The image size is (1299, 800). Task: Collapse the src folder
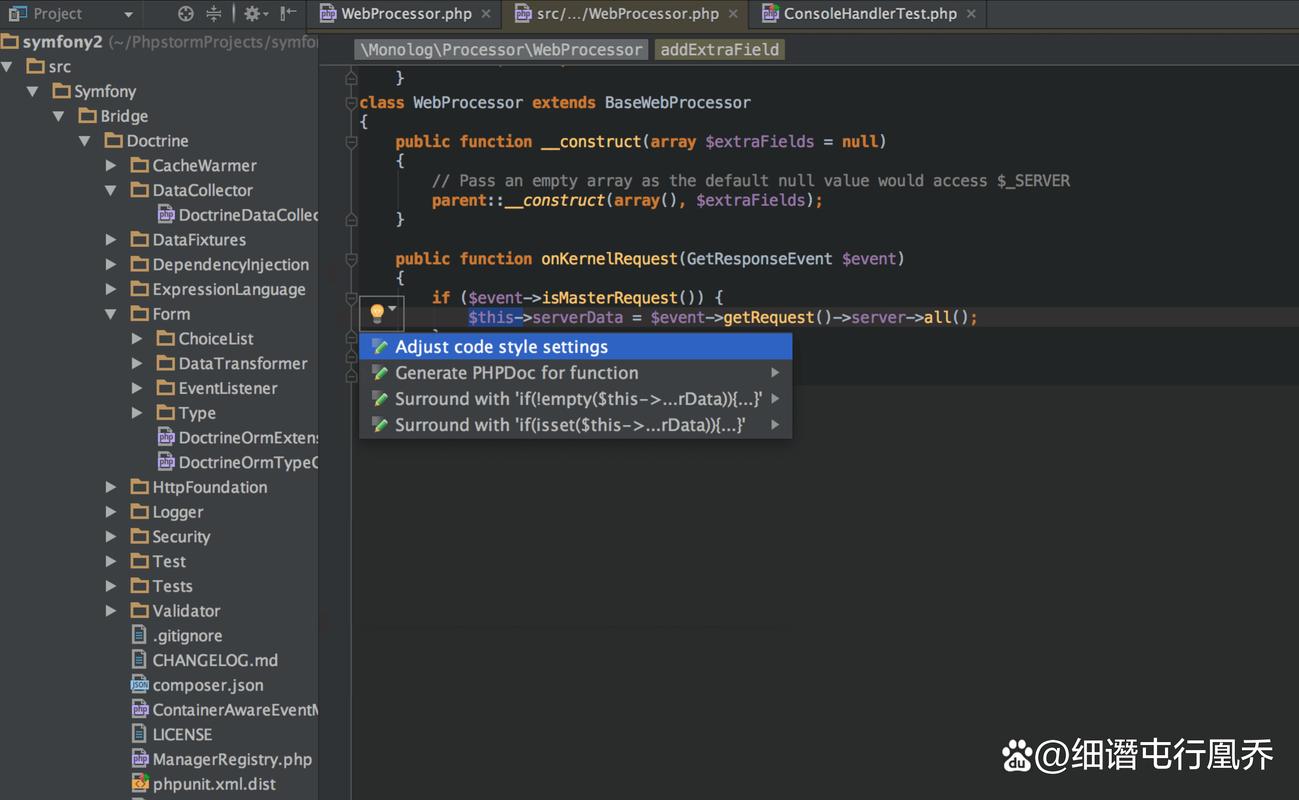click(x=8, y=66)
